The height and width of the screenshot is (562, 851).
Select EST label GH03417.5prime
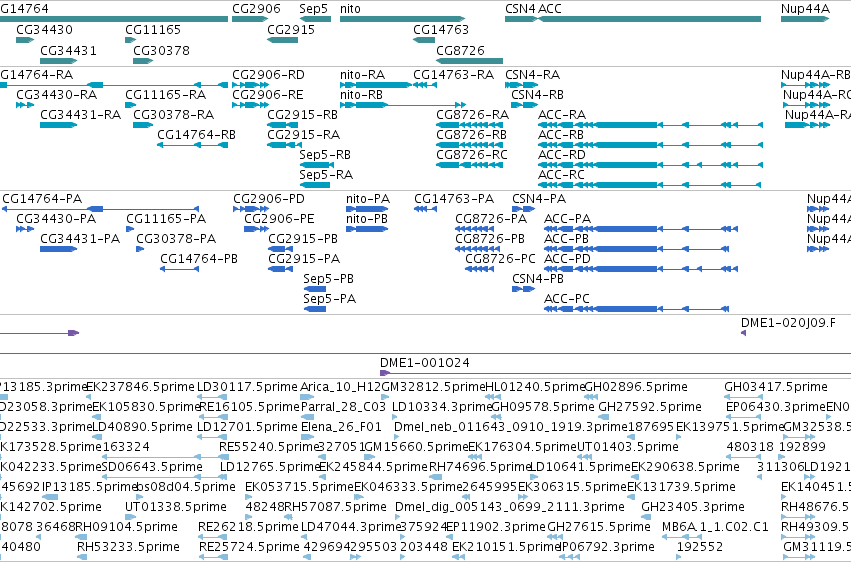[x=776, y=387]
